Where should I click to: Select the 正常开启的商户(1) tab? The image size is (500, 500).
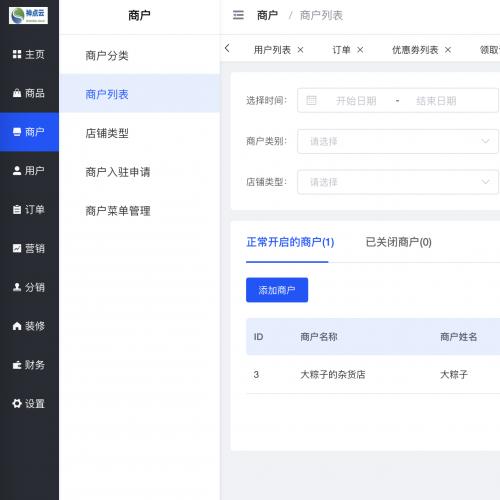coord(290,242)
